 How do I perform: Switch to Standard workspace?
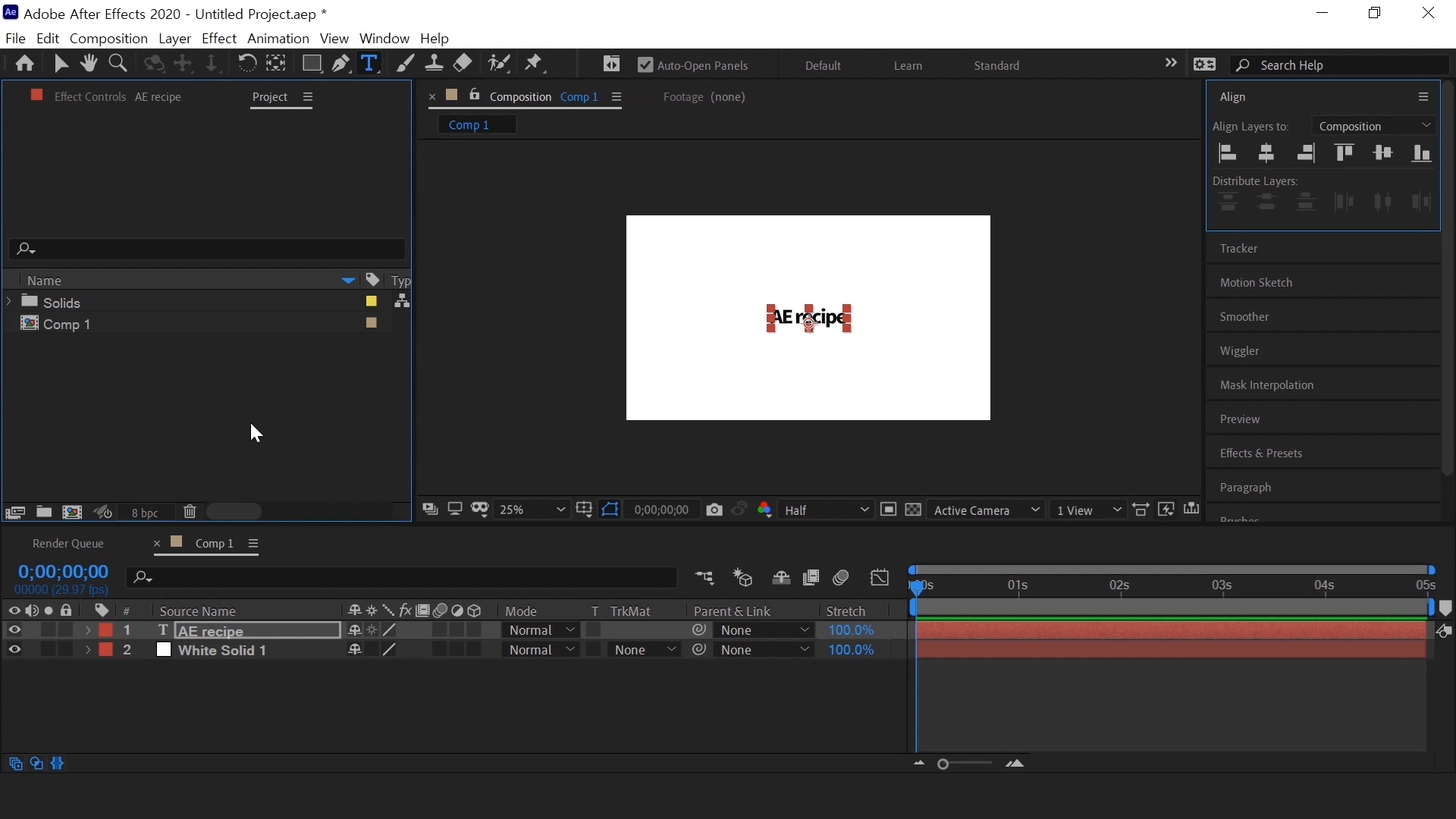coord(996,65)
